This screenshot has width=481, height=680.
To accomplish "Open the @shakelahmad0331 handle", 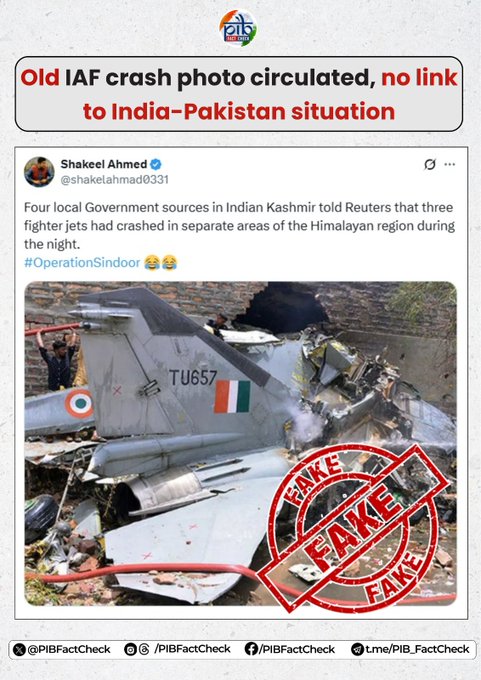I will point(115,180).
